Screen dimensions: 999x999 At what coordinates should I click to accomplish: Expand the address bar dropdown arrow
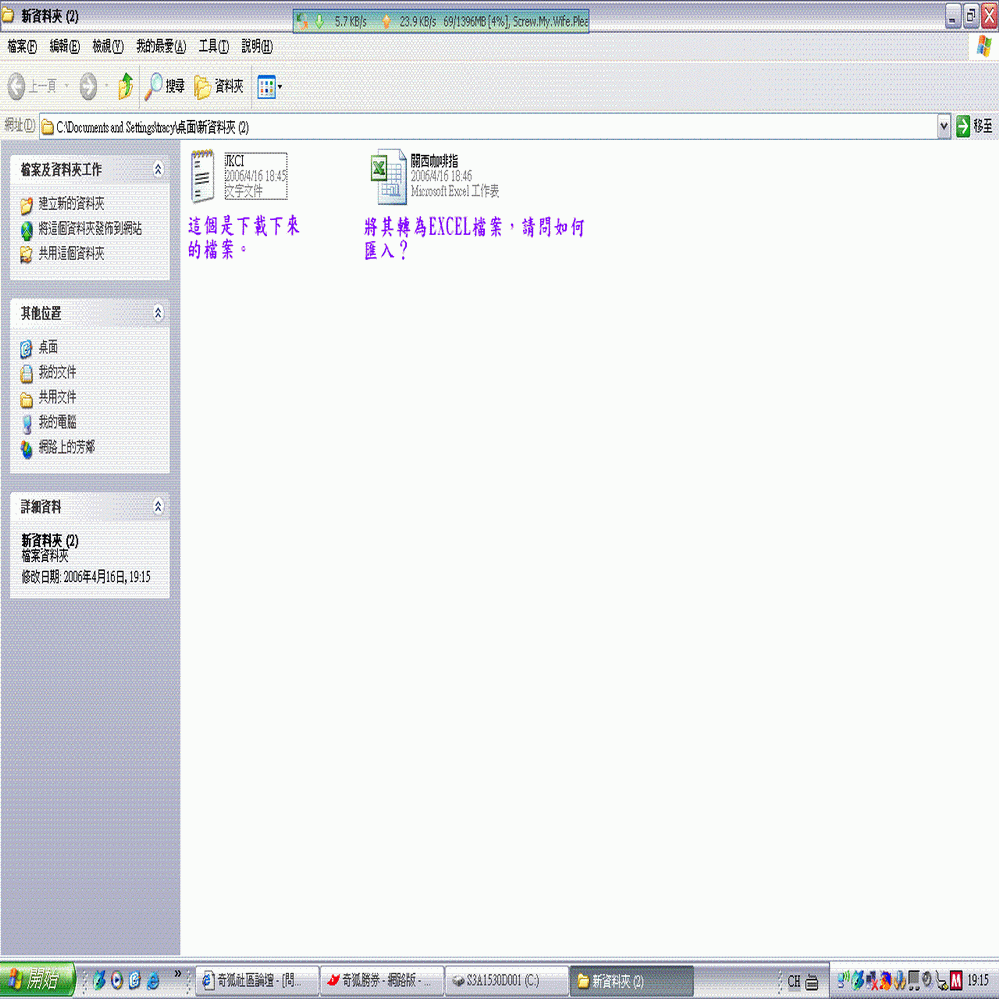[x=944, y=126]
